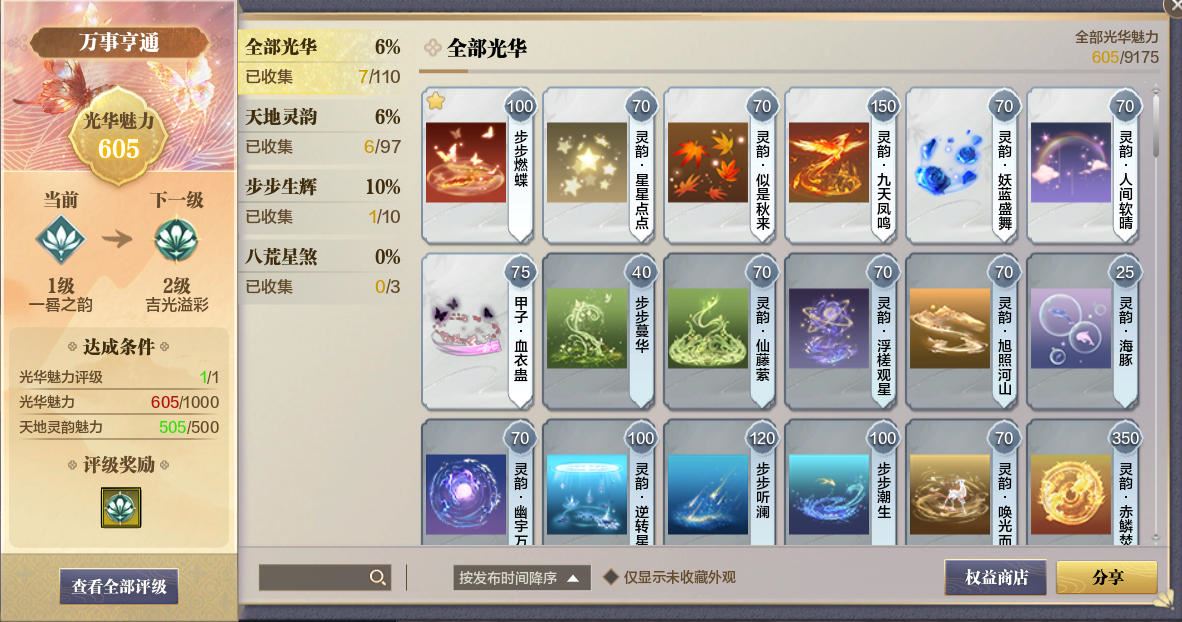Select the 妖蓝盛舞 blue rose effect card
The image size is (1182, 622).
click(963, 166)
